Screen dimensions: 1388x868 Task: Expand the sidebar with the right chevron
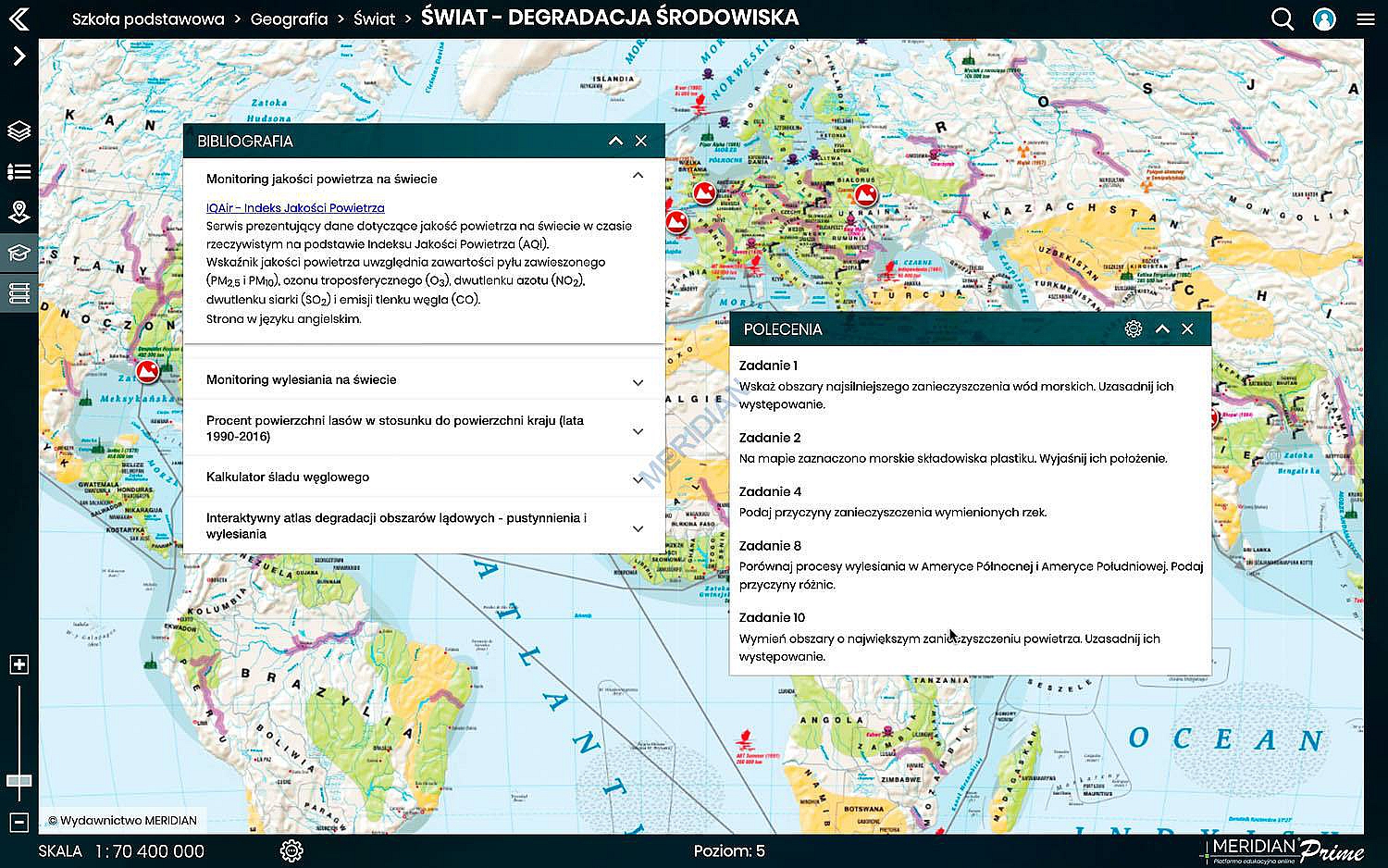(19, 56)
